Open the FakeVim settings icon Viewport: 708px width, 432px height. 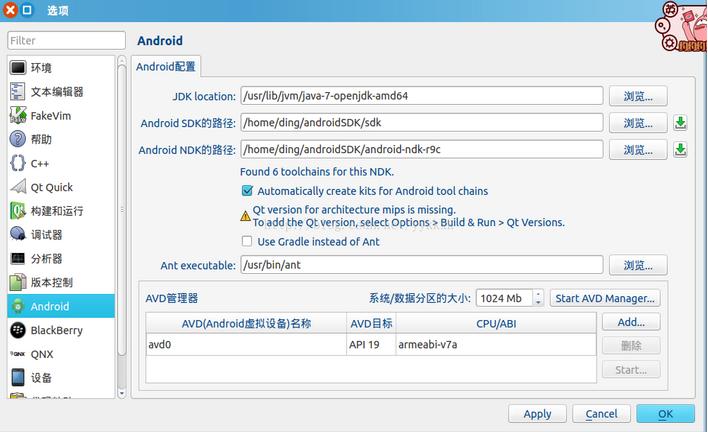pyautogui.click(x=18, y=116)
